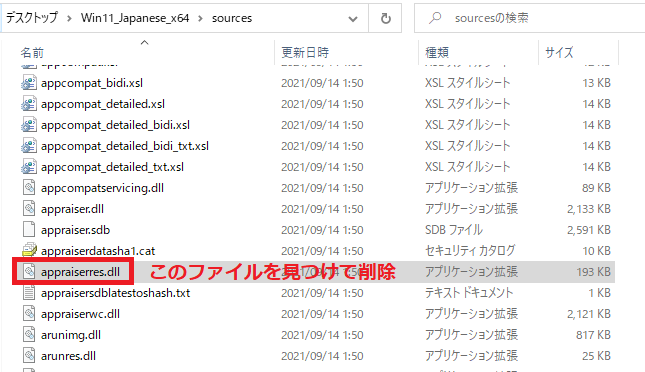Click the SDB ファイル type cell
Viewport: 645px width, 372px height.
[x=454, y=230]
